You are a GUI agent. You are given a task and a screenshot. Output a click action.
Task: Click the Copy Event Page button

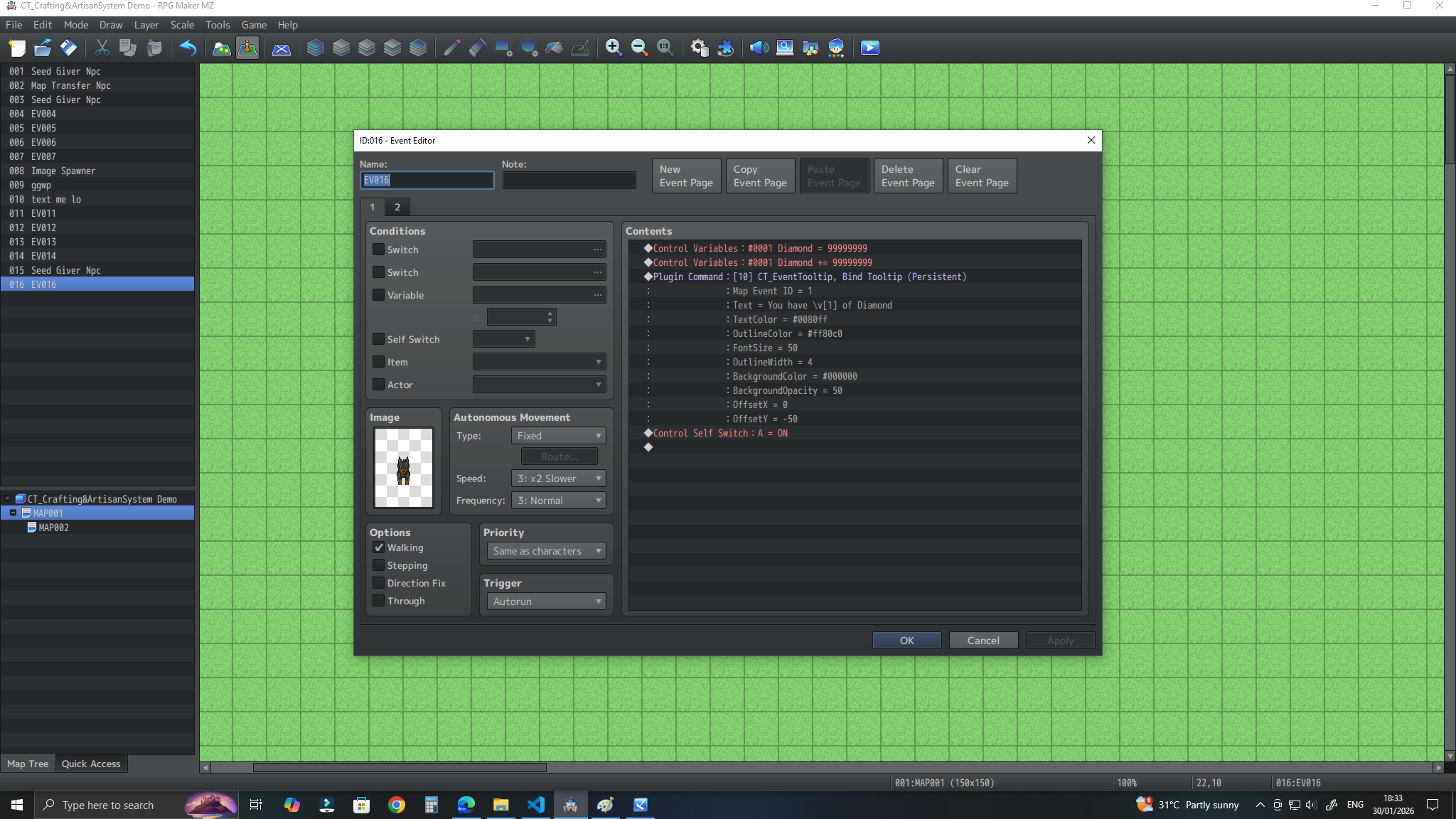click(760, 176)
